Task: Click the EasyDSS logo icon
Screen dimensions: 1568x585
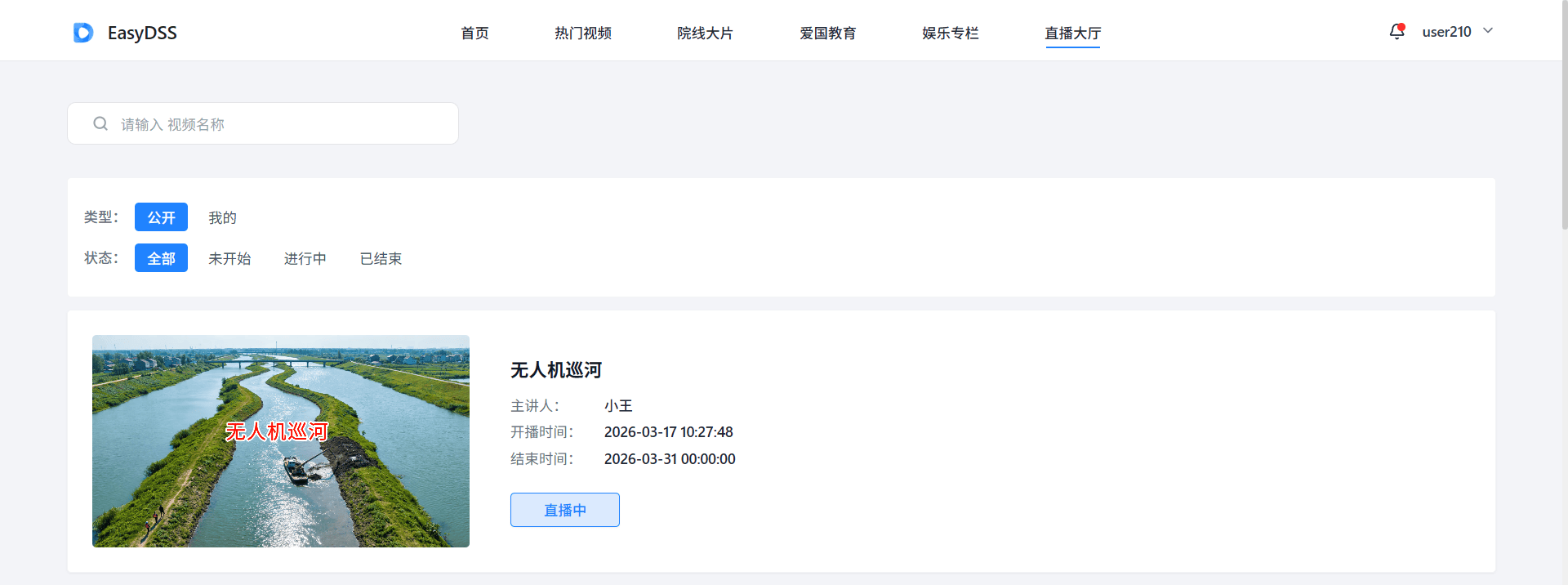Action: point(83,33)
